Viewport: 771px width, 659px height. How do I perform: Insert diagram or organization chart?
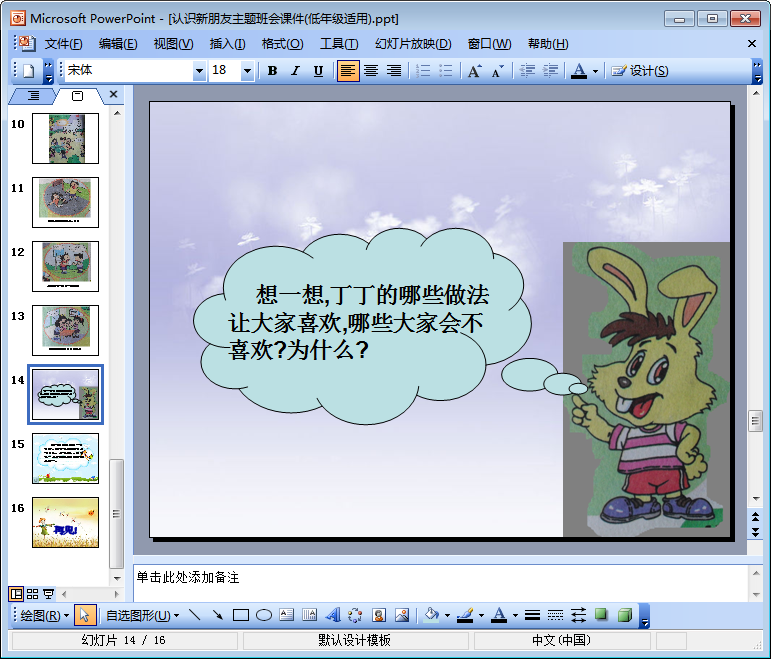[x=355, y=615]
